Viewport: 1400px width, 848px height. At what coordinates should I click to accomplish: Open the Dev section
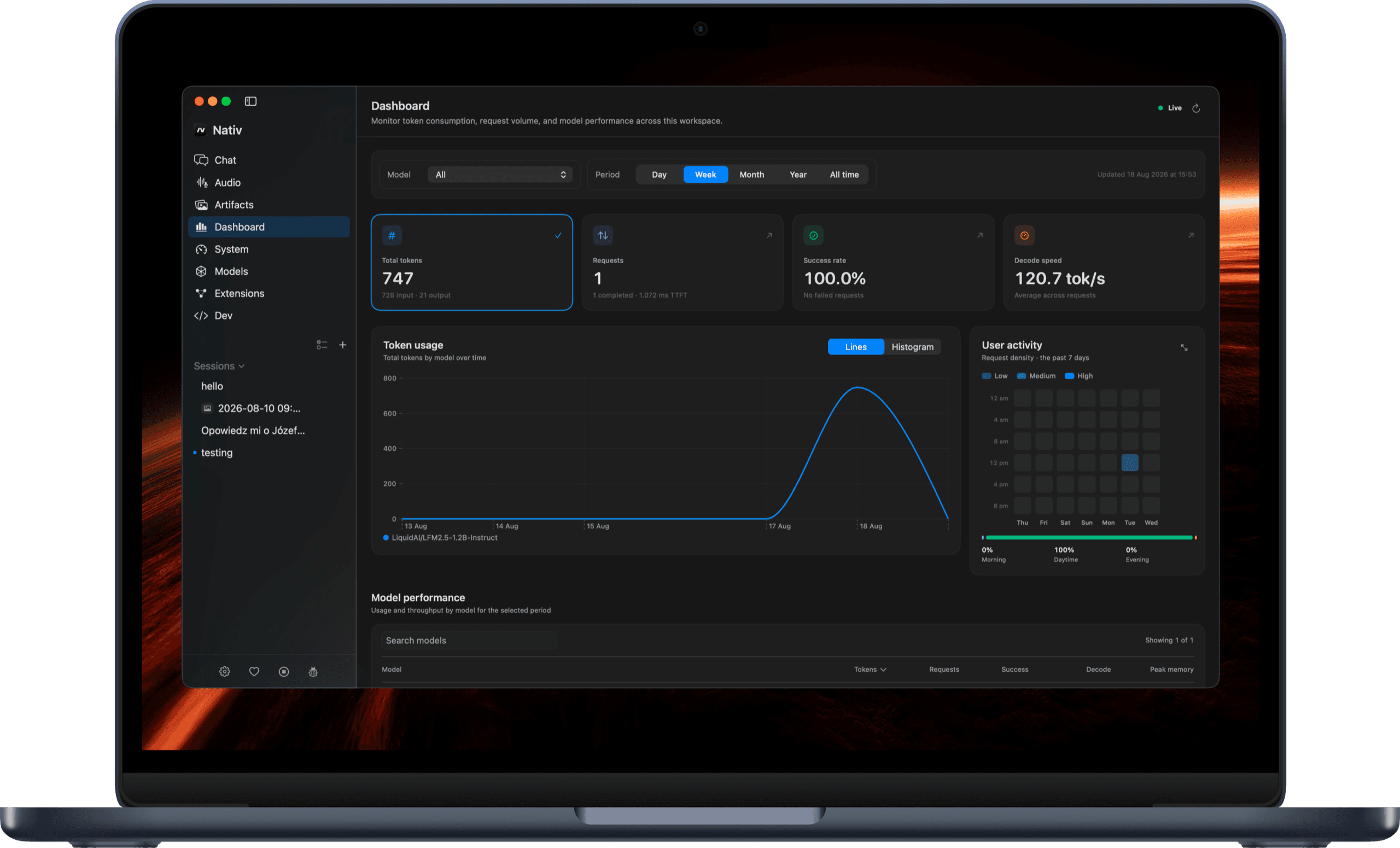pos(268,316)
